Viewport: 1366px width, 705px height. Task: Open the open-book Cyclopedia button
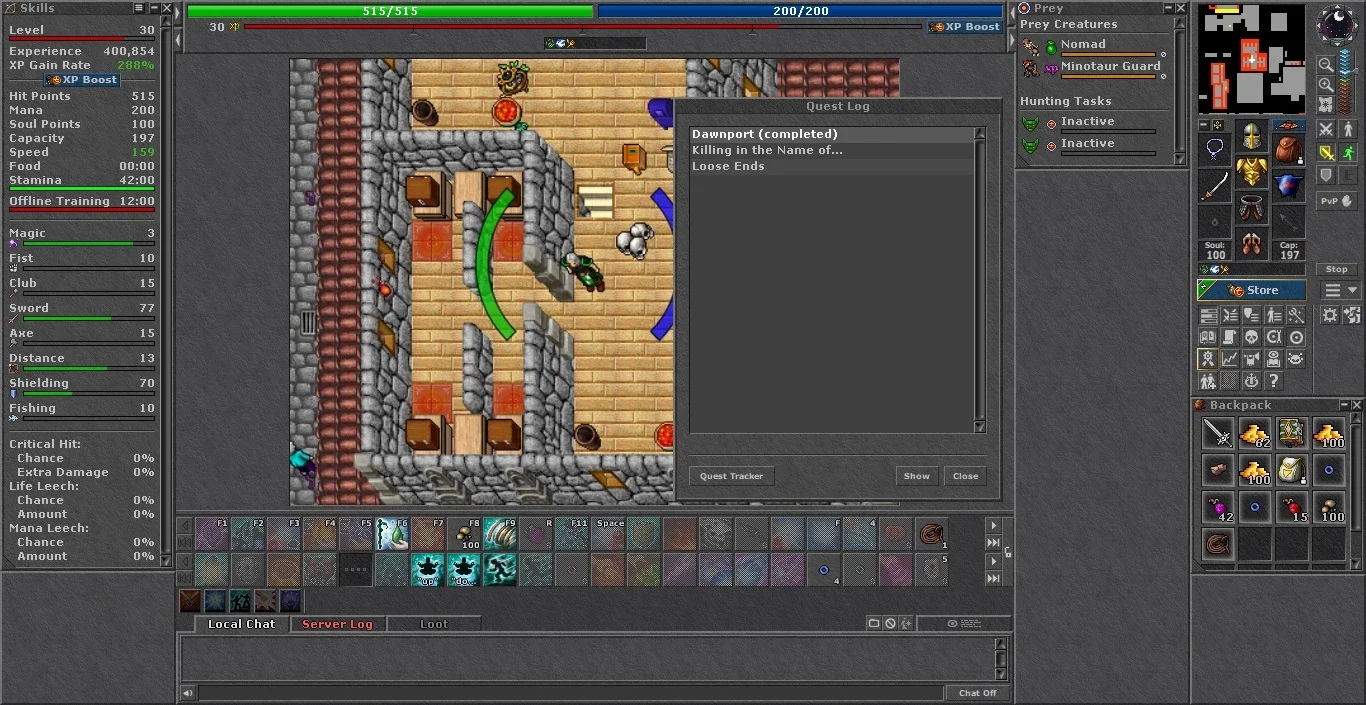(x=1207, y=337)
